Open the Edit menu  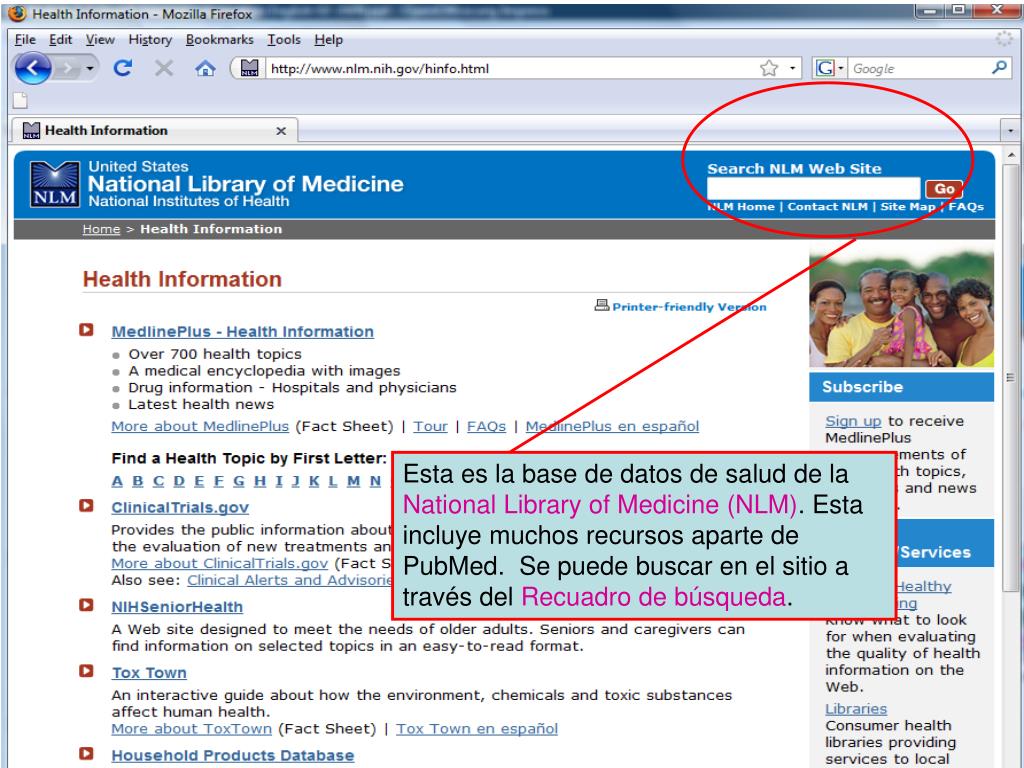(x=60, y=40)
